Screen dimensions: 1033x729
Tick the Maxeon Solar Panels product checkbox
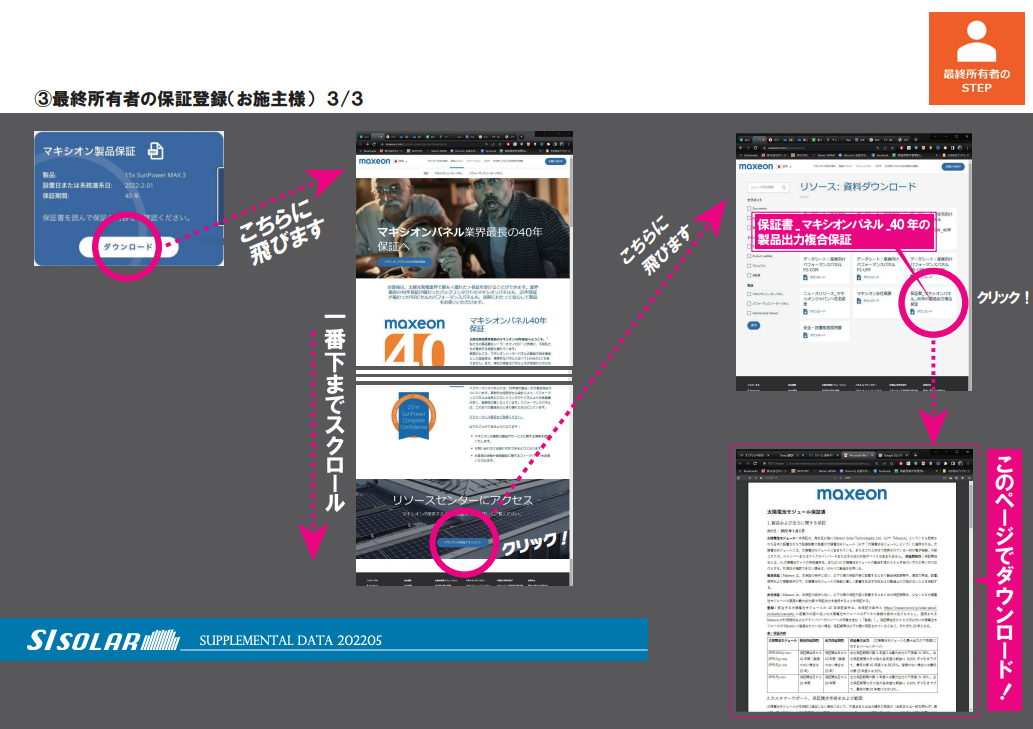(x=749, y=313)
